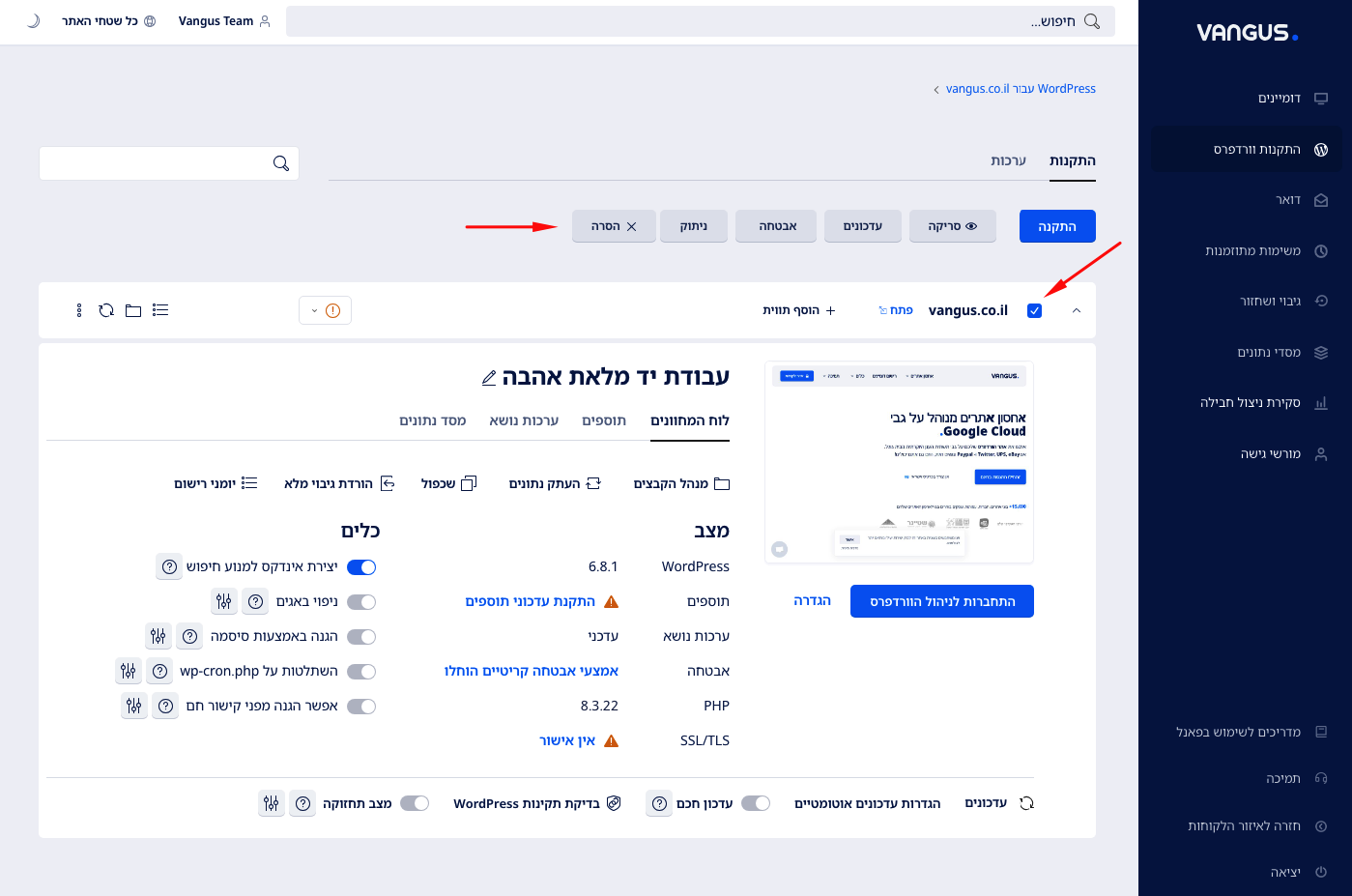Open the כל שטחי האתר selector
Viewport: 1352px width, 896px height.
(x=108, y=21)
